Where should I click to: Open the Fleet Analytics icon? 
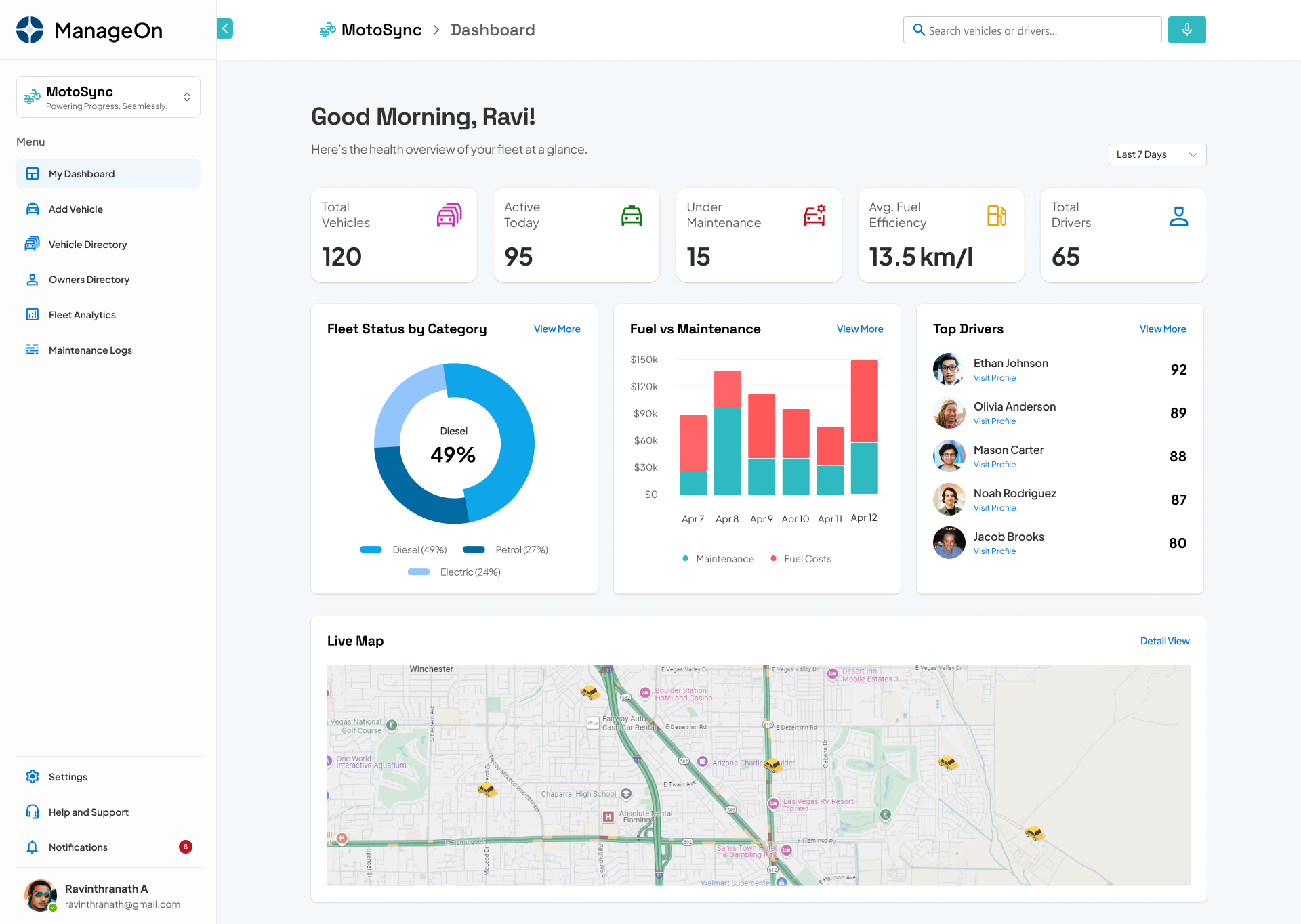pos(33,314)
